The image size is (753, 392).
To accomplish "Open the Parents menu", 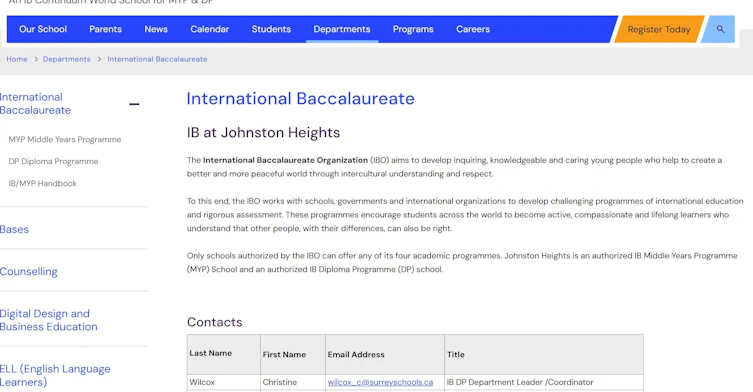I will pyautogui.click(x=105, y=29).
